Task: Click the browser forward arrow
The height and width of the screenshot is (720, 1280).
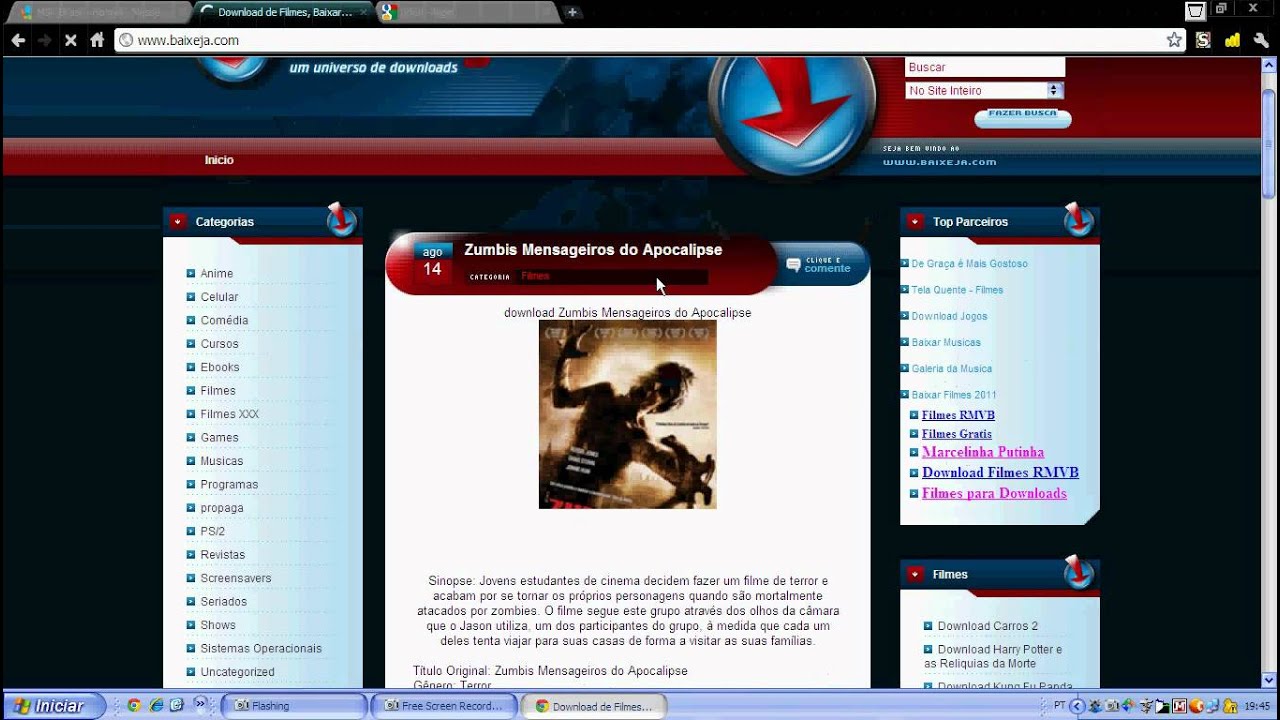Action: (x=44, y=40)
